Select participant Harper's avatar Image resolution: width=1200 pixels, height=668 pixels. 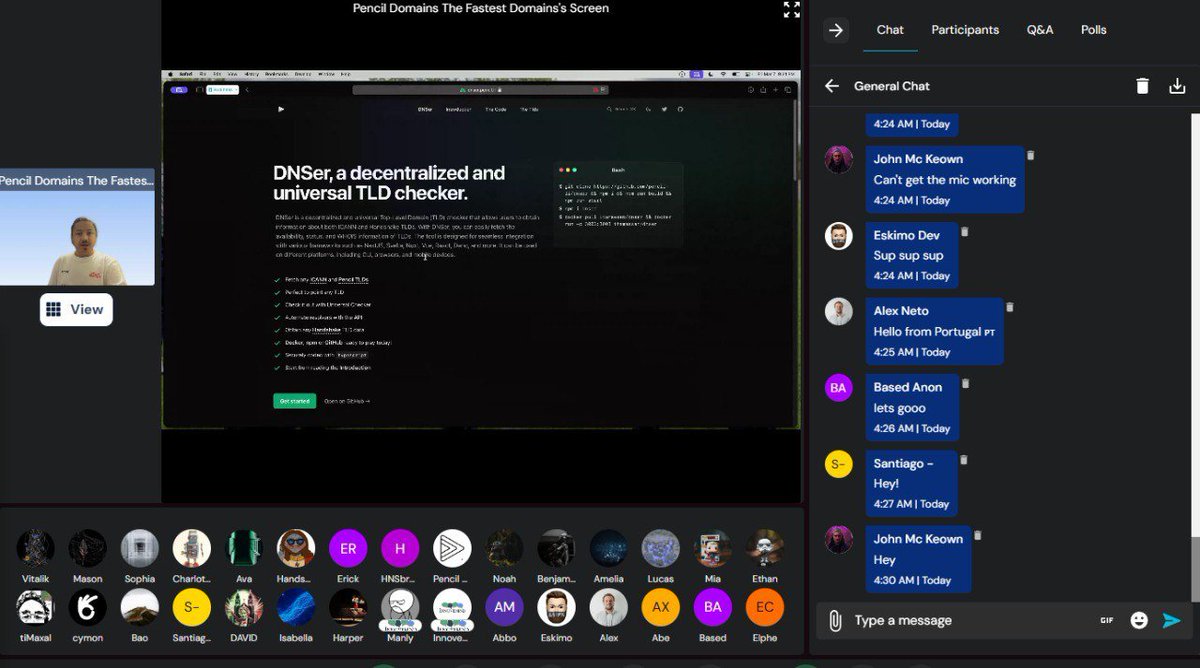point(348,607)
